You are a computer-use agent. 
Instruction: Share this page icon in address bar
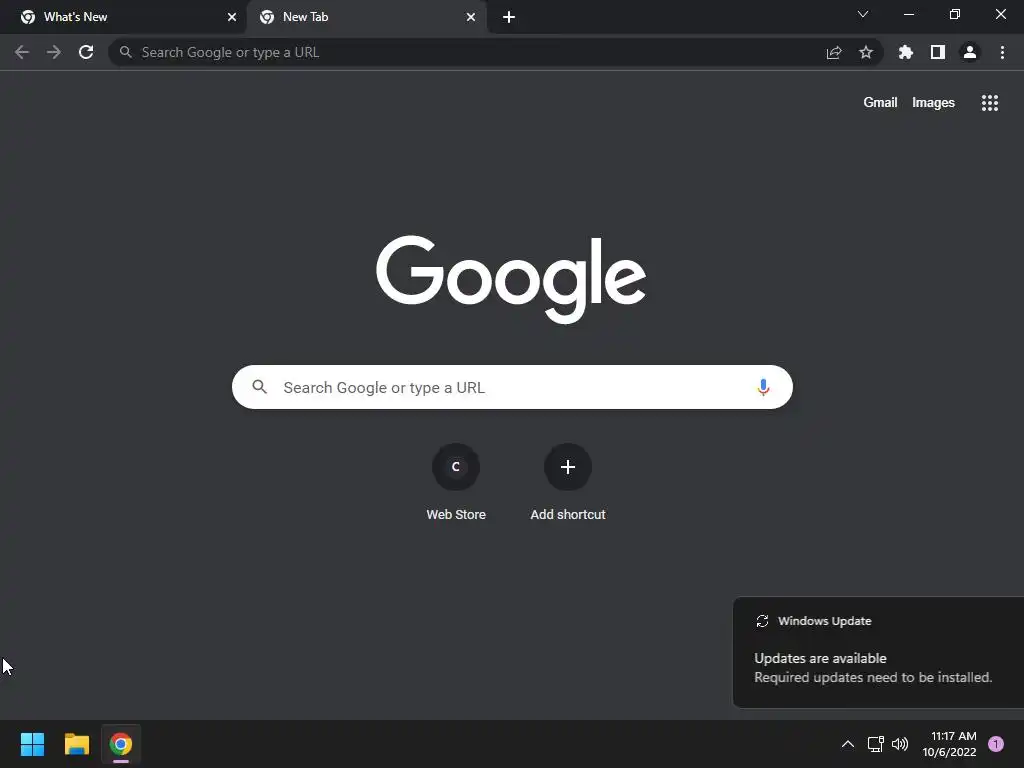tap(834, 52)
